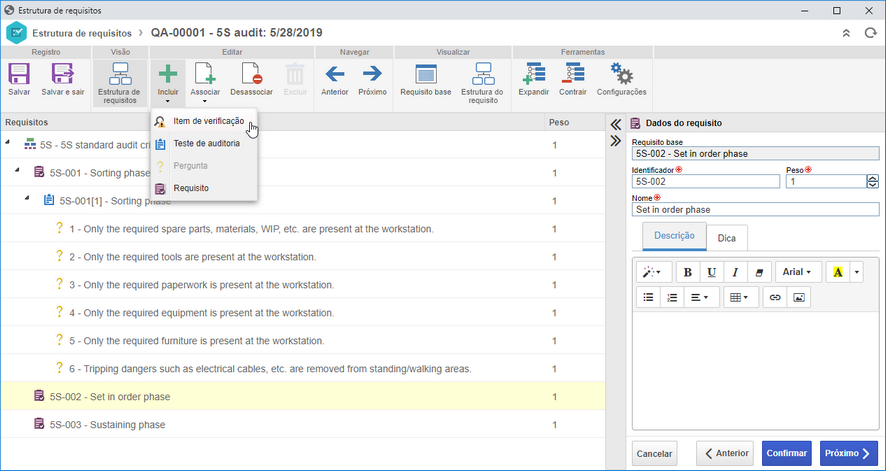
Task: Click the Peso number input field
Action: click(826, 181)
